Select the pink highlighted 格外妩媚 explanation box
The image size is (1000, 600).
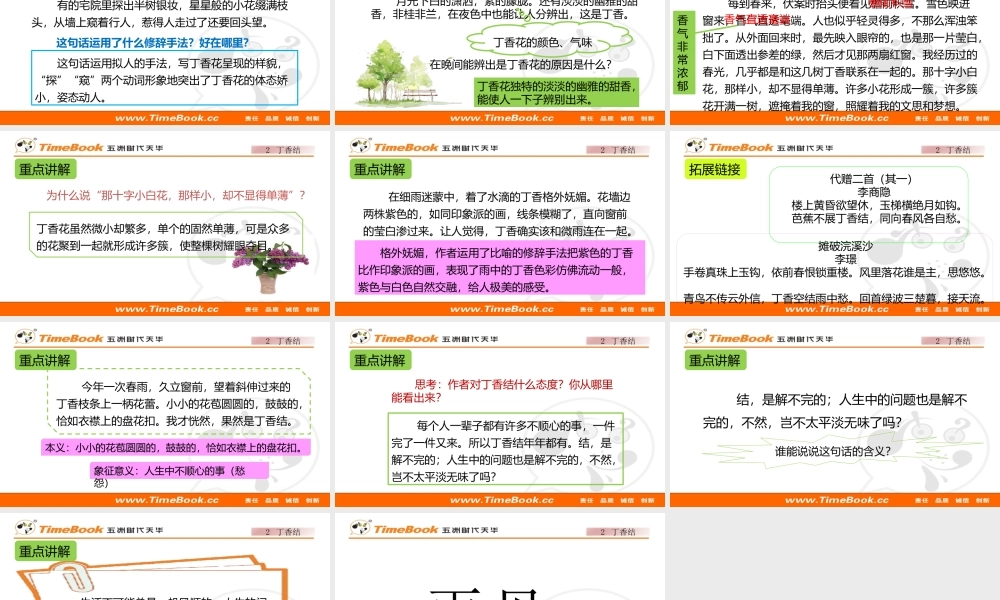coord(498,265)
